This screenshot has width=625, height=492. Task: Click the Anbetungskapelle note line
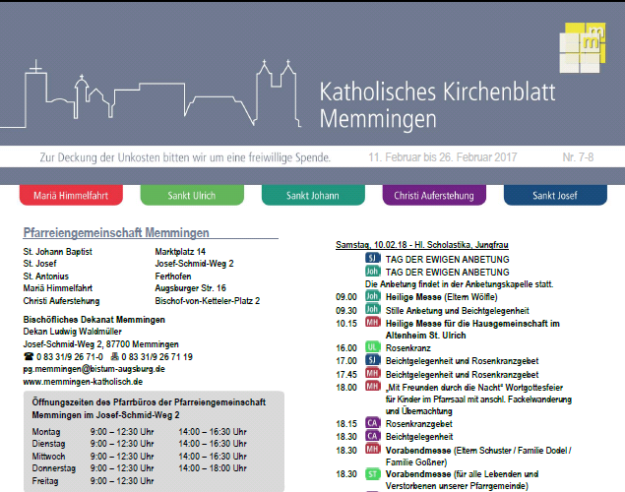(459, 284)
